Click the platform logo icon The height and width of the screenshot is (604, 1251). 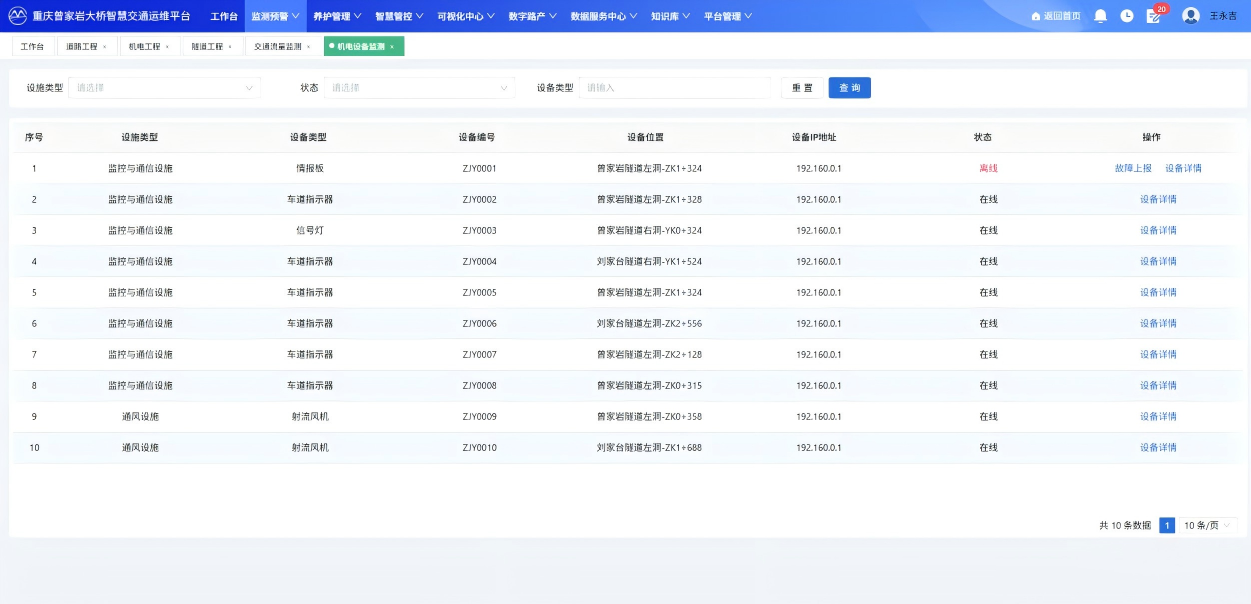tap(18, 16)
